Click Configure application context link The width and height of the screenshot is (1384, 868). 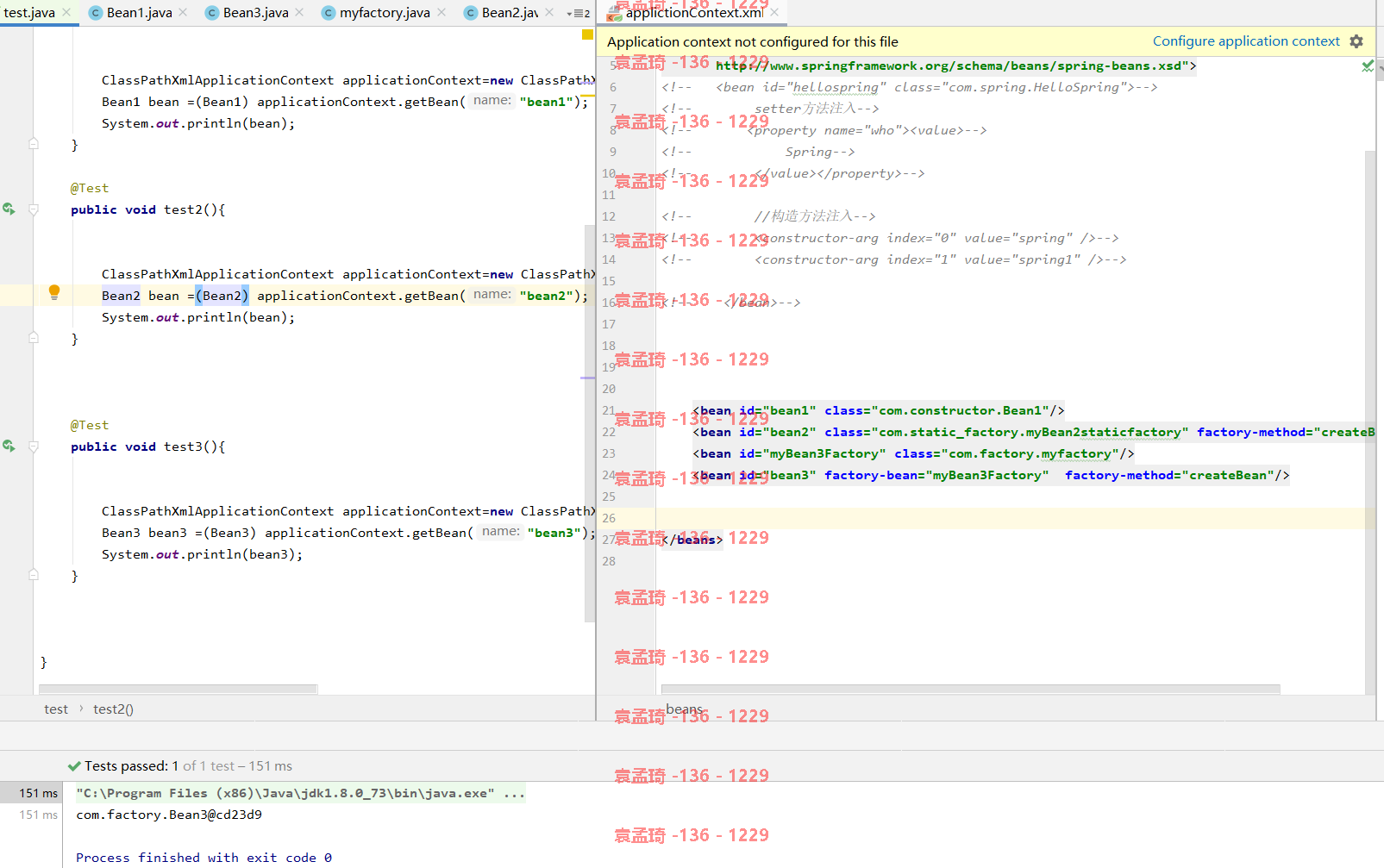[1246, 41]
